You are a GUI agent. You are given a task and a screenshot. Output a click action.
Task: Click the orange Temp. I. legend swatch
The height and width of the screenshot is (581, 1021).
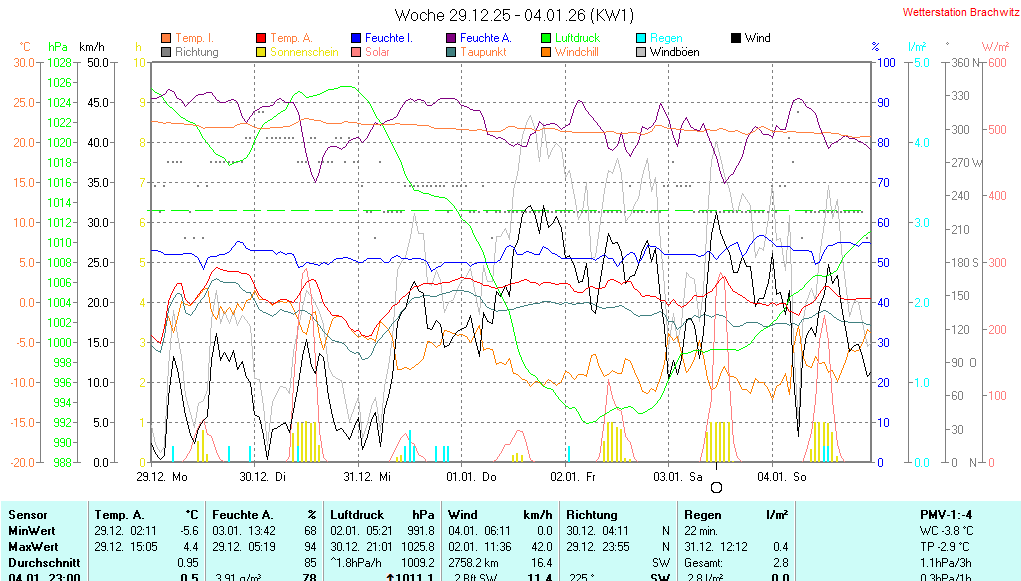(x=166, y=38)
